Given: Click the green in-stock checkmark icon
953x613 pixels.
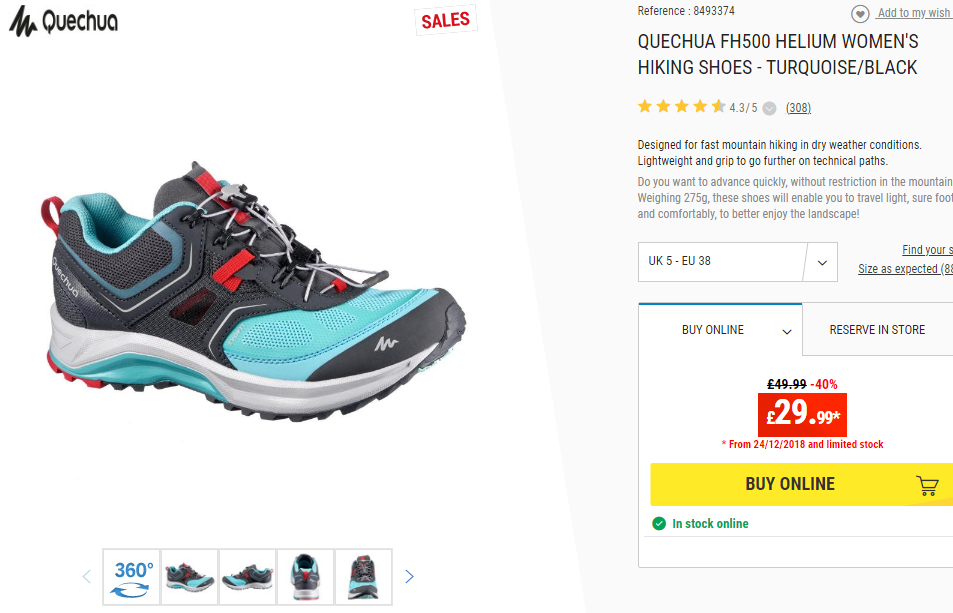Looking at the screenshot, I should (x=659, y=524).
